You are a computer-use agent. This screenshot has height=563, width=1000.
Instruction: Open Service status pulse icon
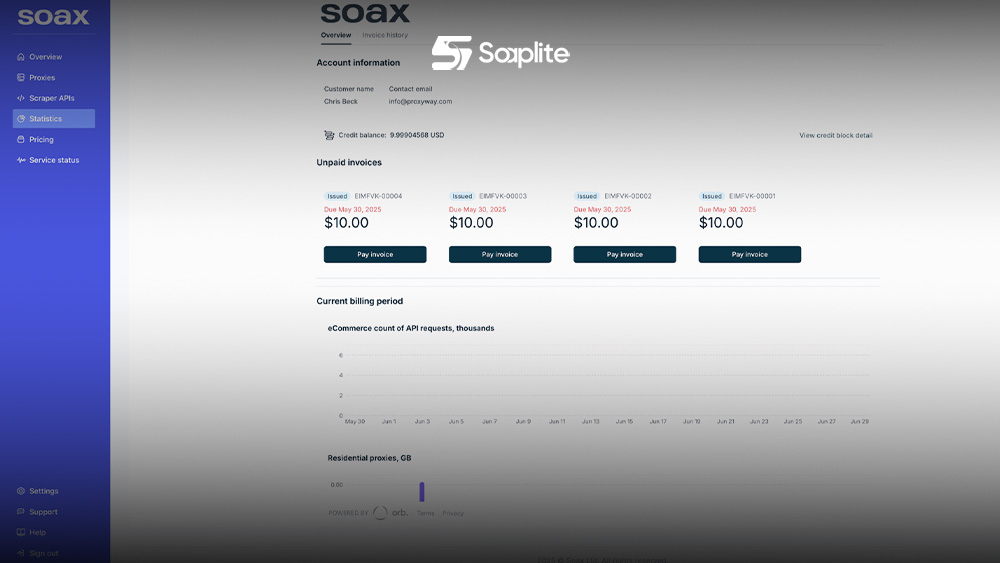point(21,160)
